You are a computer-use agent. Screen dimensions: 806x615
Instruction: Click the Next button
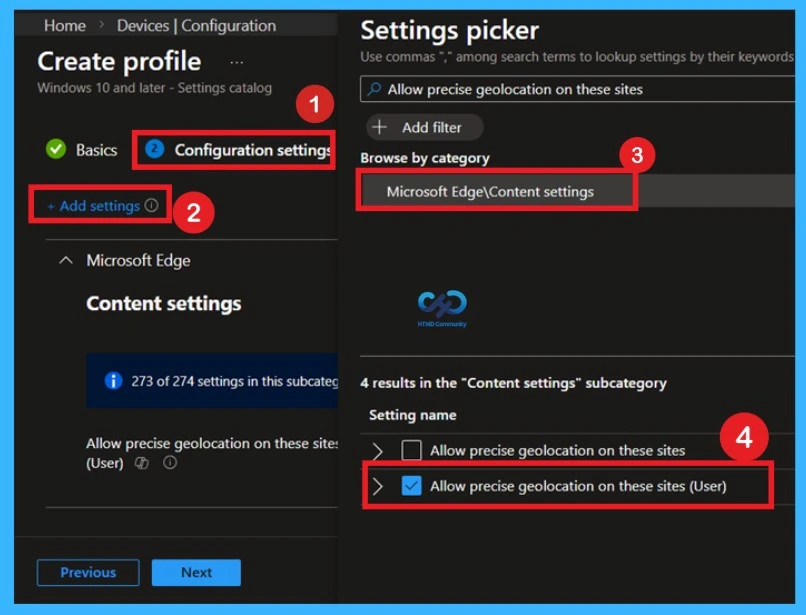tap(196, 572)
